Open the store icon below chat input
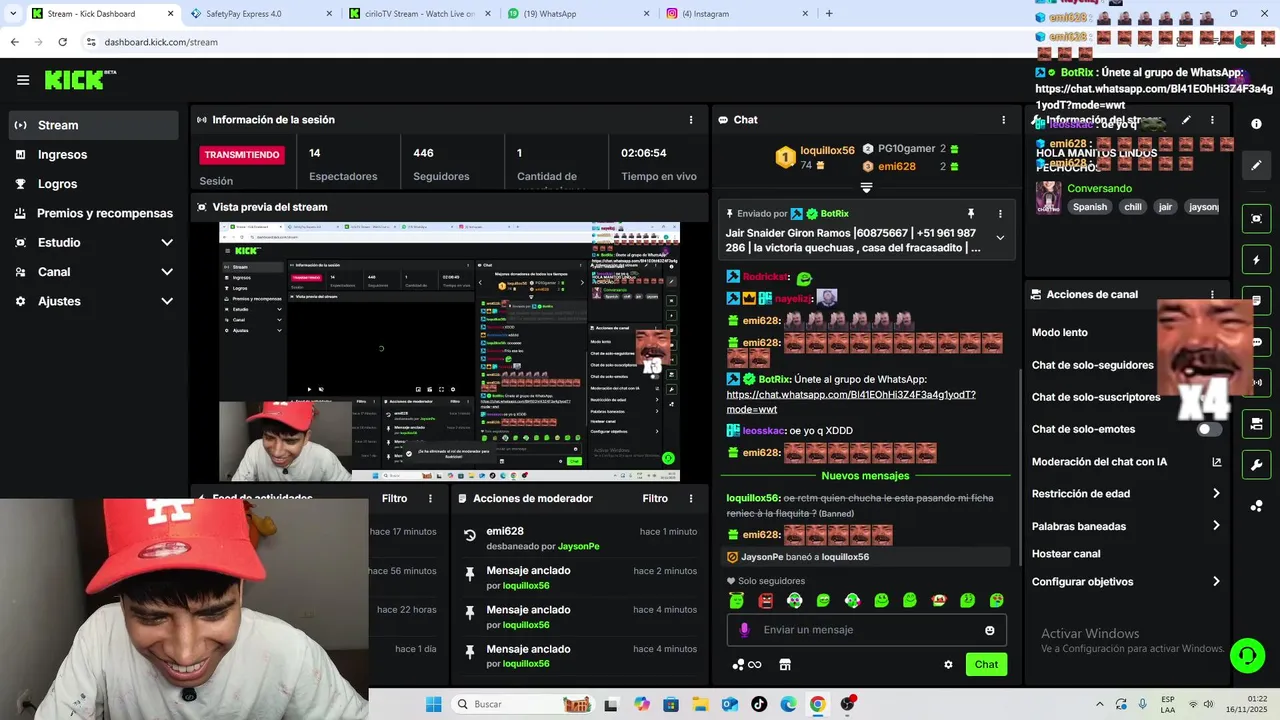 click(x=785, y=664)
